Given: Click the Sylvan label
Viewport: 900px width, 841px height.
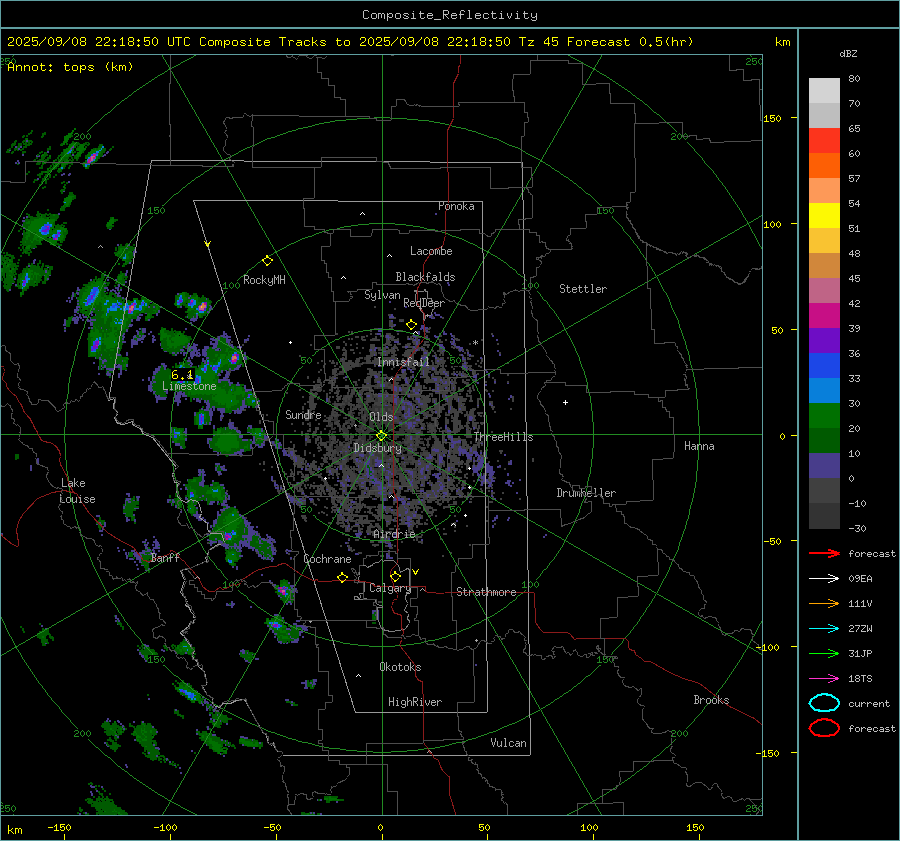Looking at the screenshot, I should [382, 295].
